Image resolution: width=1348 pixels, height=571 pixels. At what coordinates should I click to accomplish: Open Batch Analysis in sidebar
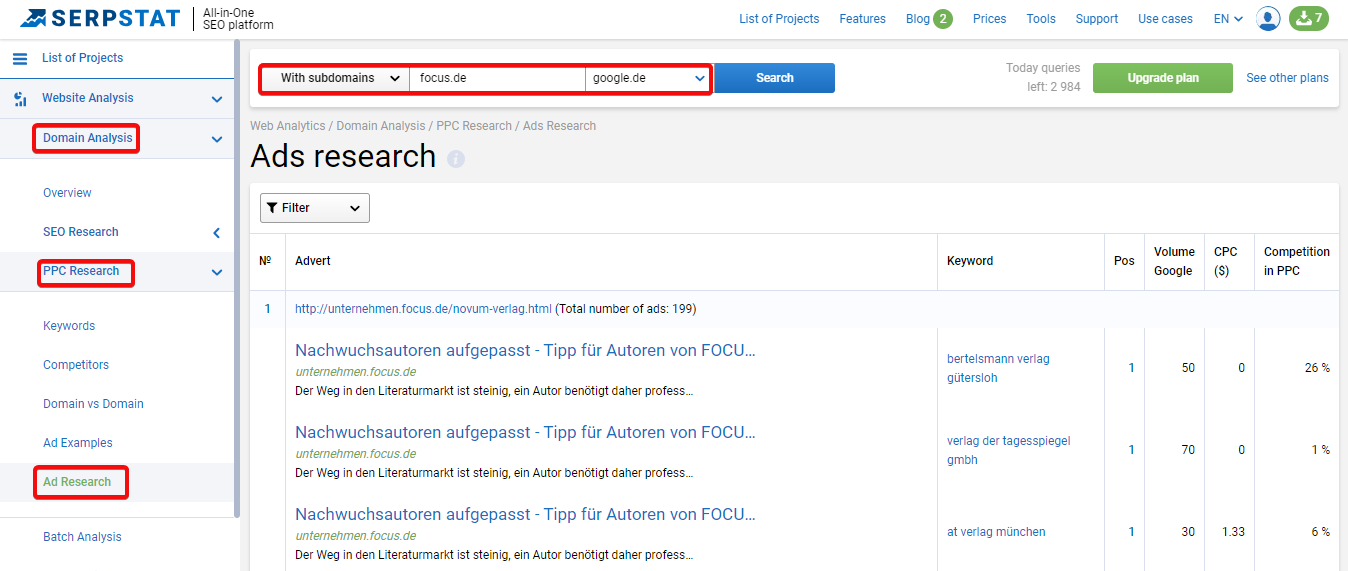coord(82,537)
